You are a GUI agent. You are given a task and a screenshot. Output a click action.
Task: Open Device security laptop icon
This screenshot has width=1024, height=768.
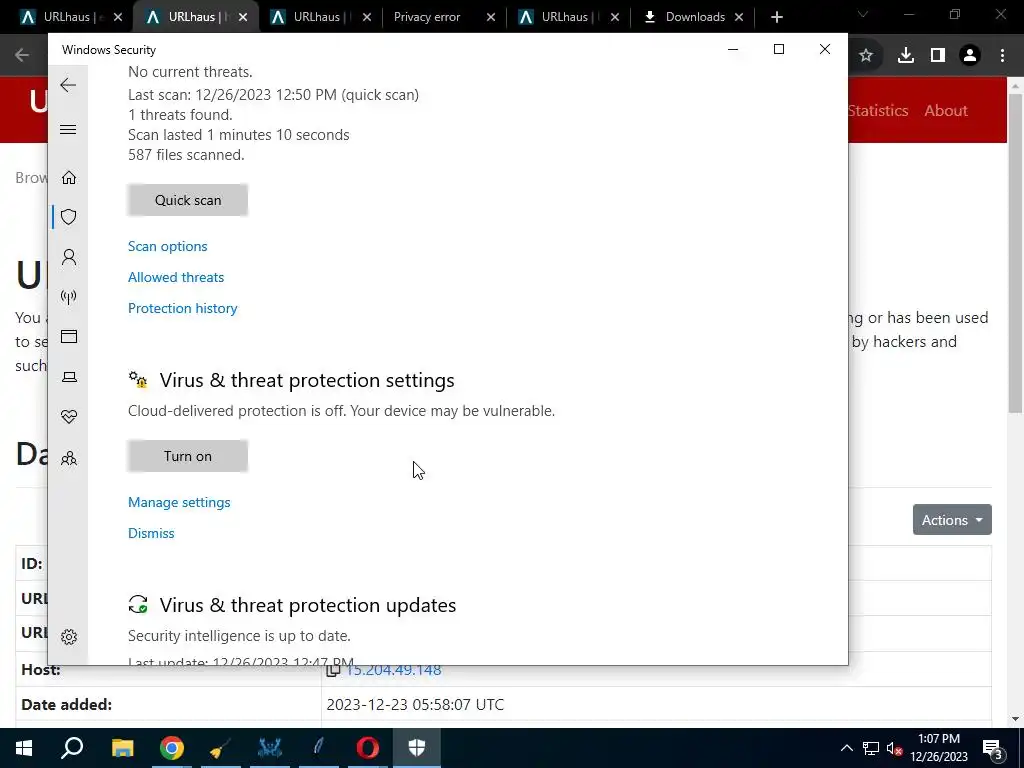point(69,377)
